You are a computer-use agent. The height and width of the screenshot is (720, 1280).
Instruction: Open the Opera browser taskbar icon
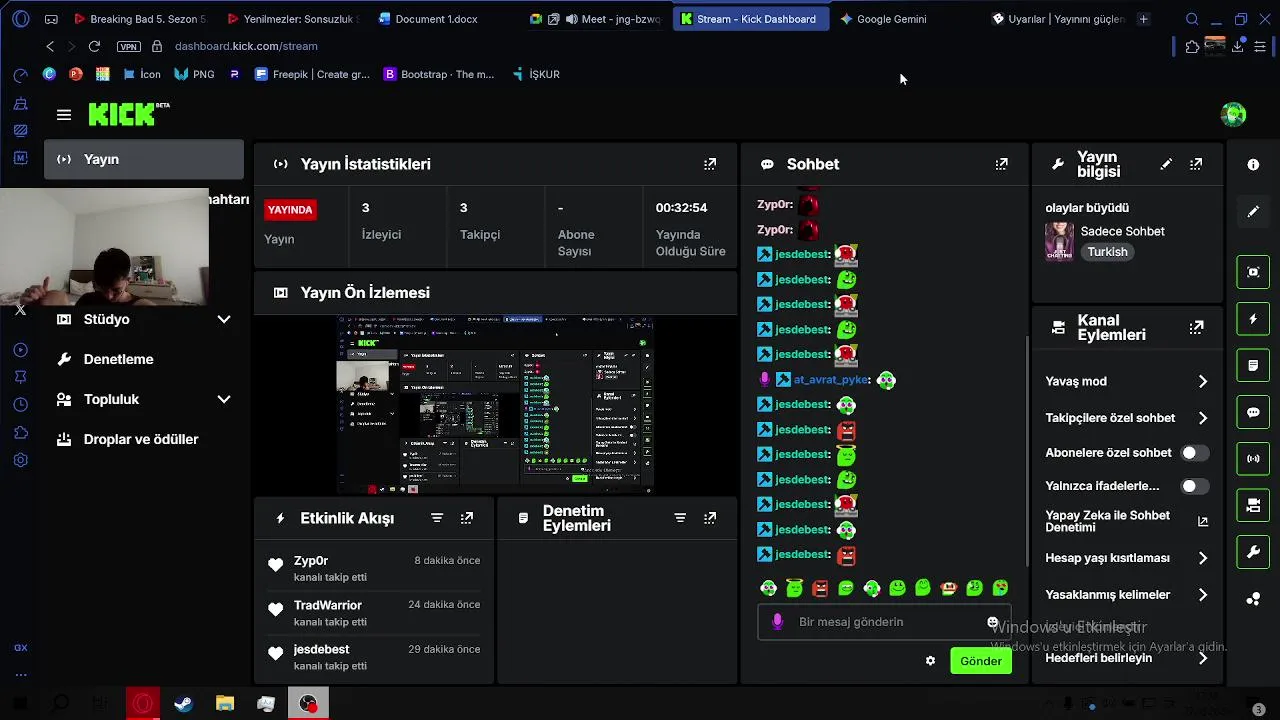pyautogui.click(x=142, y=704)
